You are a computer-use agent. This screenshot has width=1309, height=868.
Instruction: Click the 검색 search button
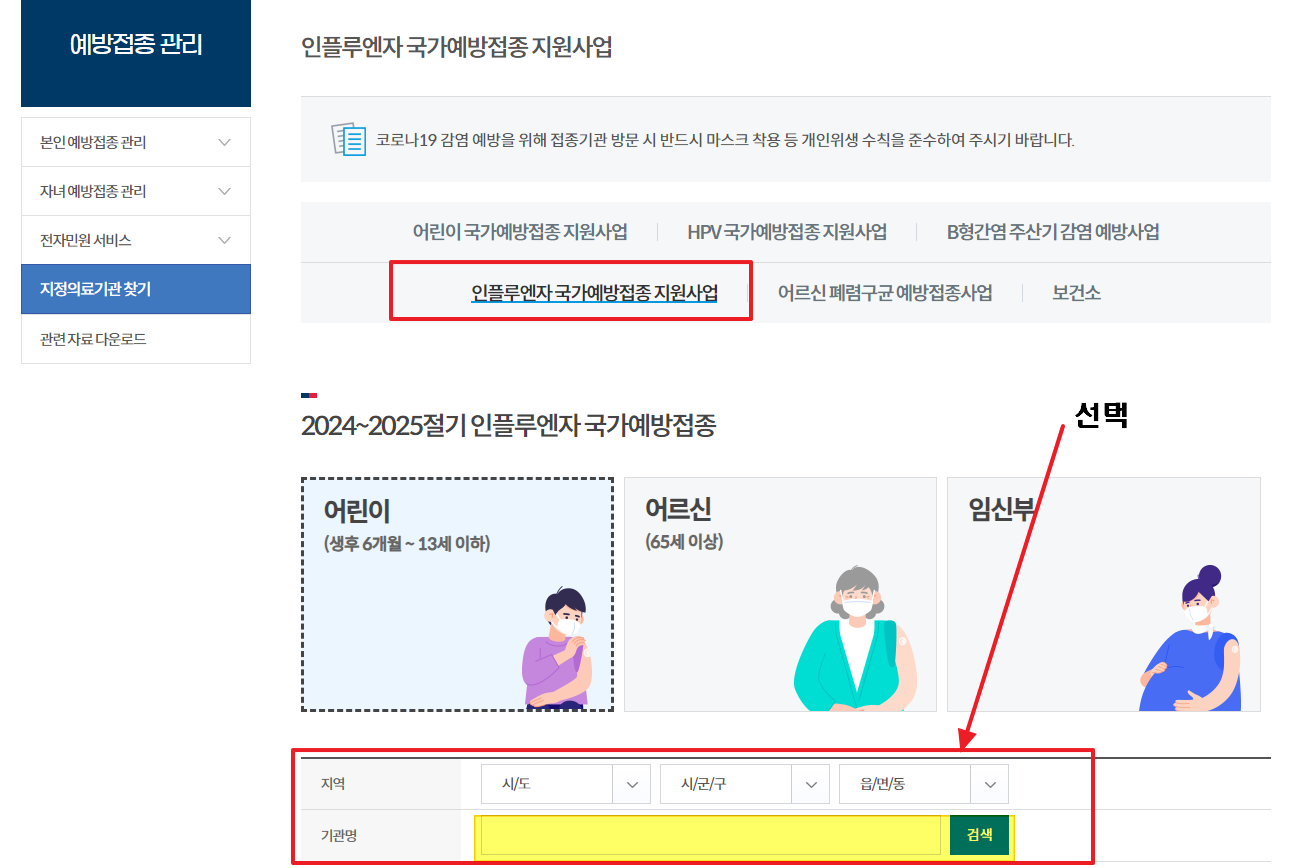click(979, 833)
